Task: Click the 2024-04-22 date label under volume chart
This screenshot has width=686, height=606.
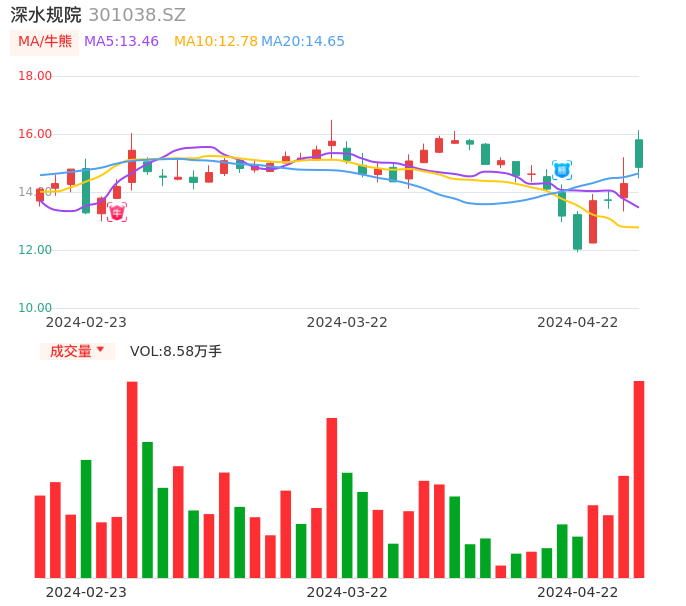Action: (578, 592)
